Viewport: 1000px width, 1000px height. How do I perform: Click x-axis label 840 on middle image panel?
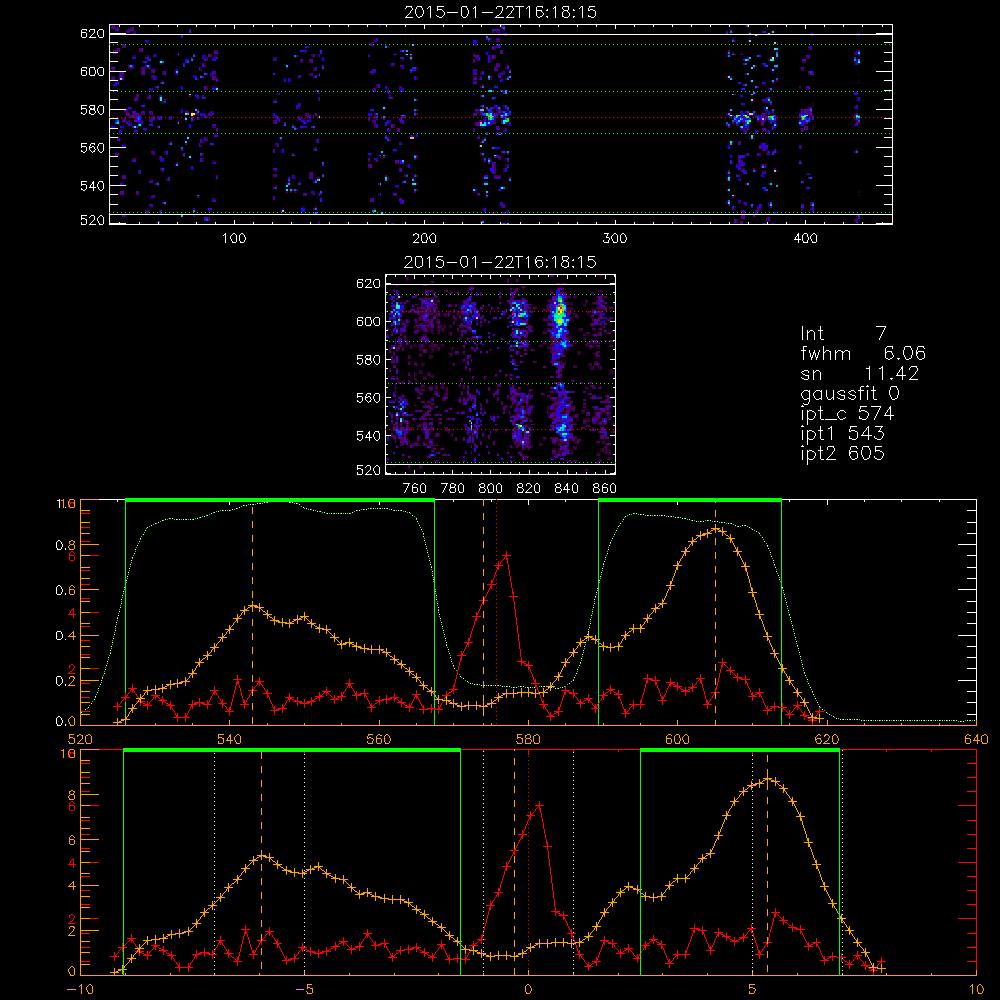click(x=566, y=489)
